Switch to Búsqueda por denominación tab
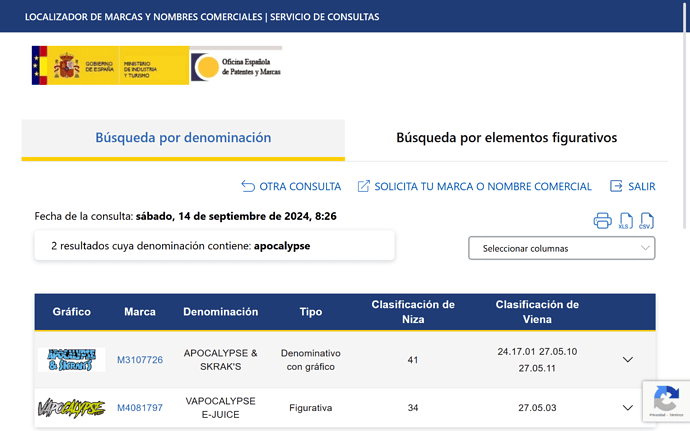This screenshot has height=431, width=690. click(x=183, y=138)
